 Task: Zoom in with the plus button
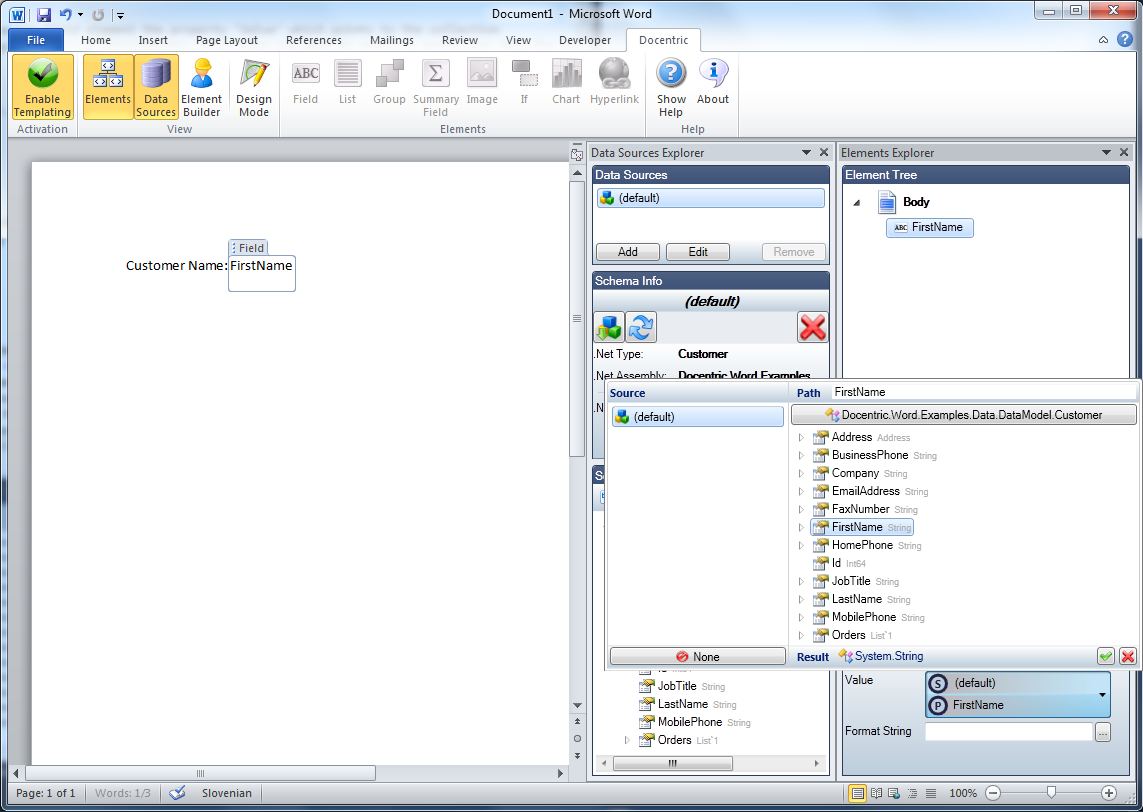[x=1109, y=793]
